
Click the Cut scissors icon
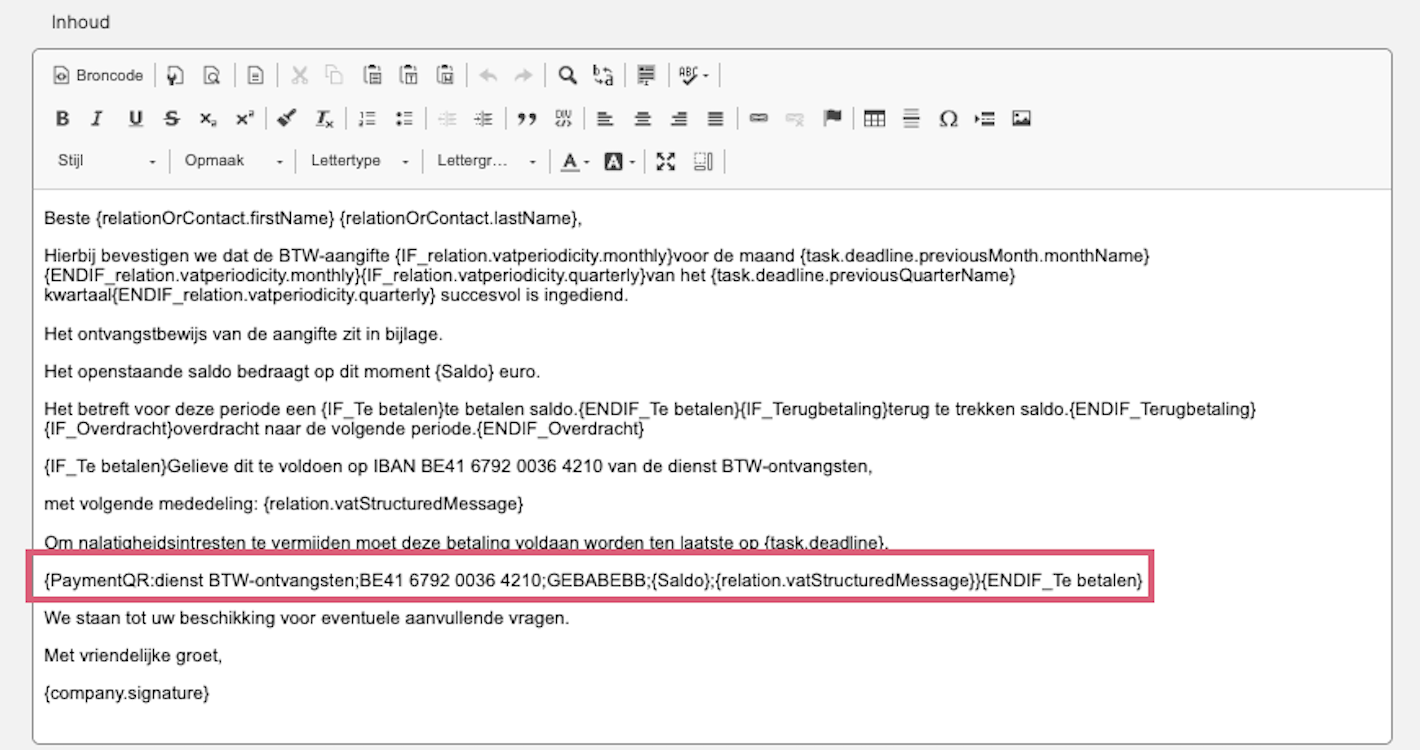(299, 75)
